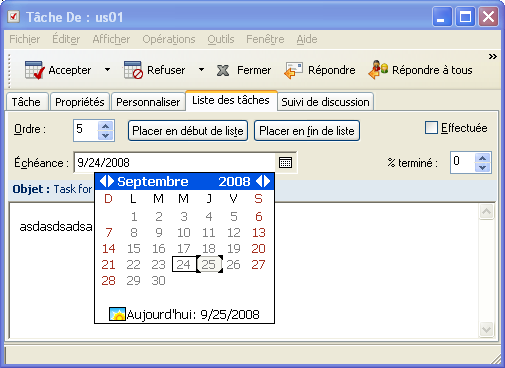505x368 pixels.
Task: Click the Refuser calendar icon
Action: [133, 70]
